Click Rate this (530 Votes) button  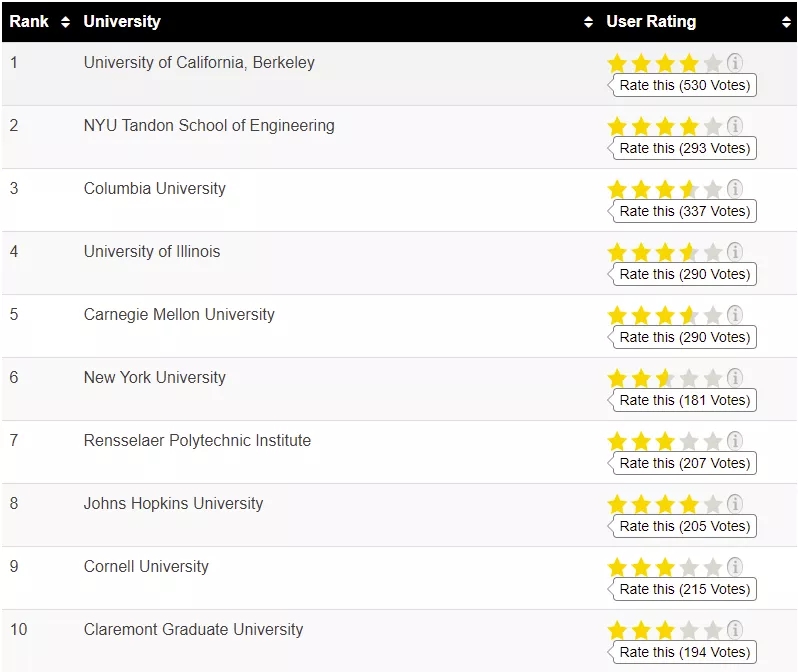pos(684,85)
